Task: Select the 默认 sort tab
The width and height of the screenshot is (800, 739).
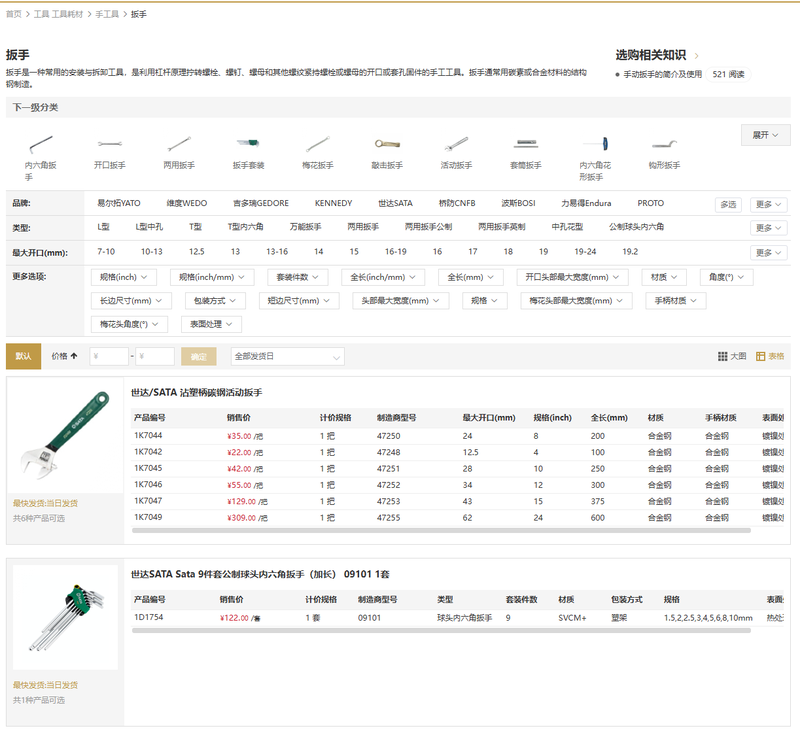Action: click(x=23, y=356)
